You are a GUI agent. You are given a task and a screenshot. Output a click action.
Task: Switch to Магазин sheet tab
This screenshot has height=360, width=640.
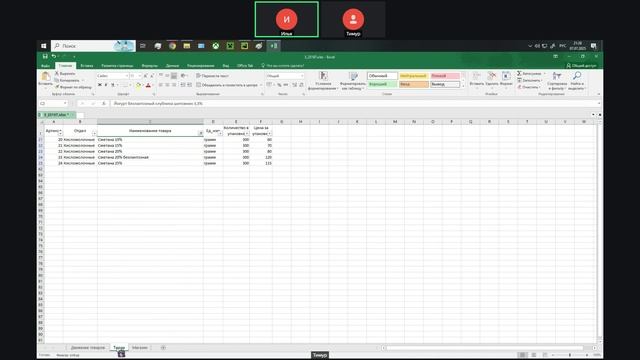[140, 348]
